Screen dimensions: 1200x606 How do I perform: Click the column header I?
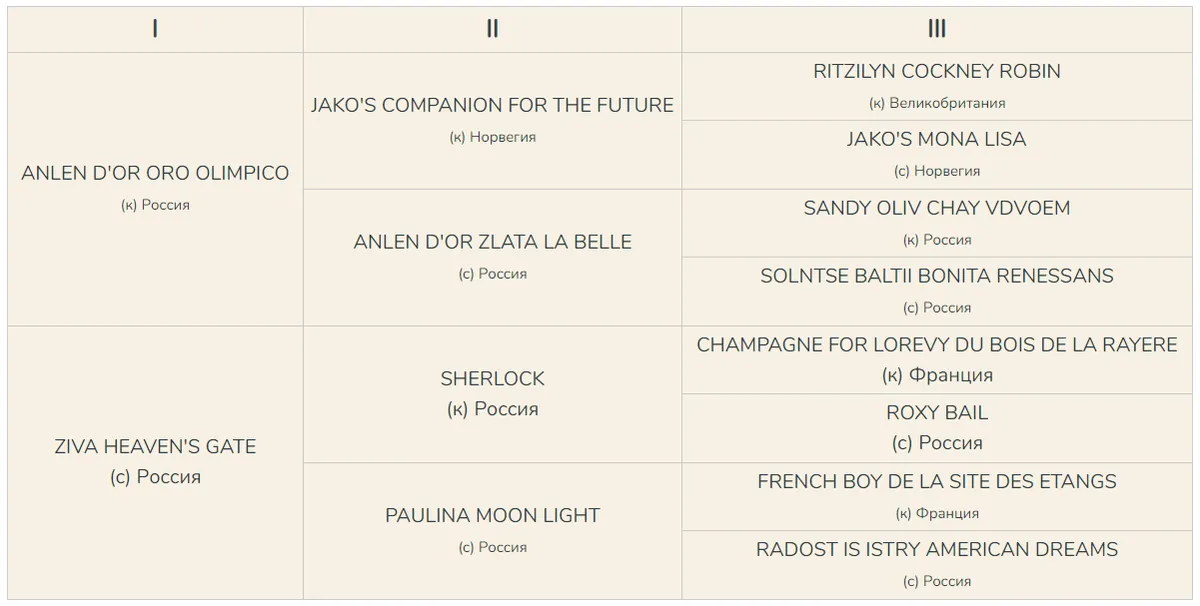click(155, 29)
